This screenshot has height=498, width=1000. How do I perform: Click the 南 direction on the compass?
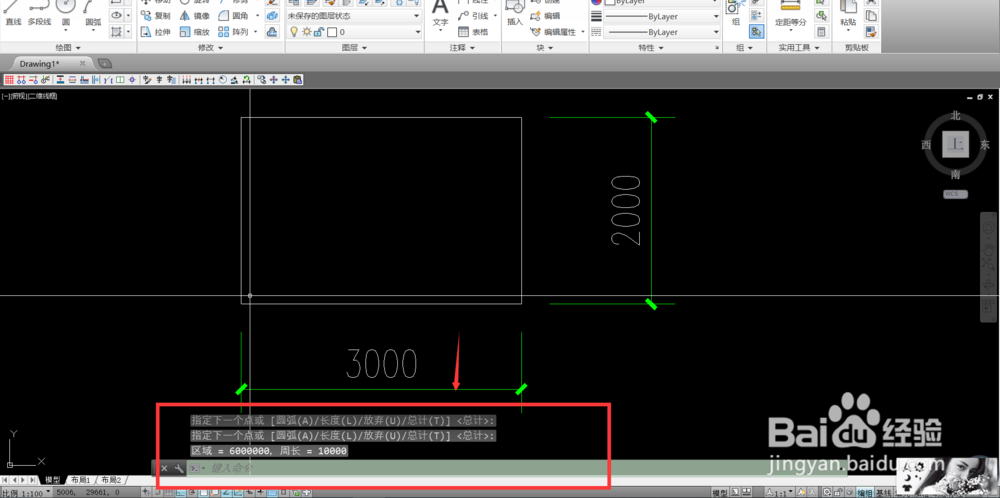coord(955,174)
